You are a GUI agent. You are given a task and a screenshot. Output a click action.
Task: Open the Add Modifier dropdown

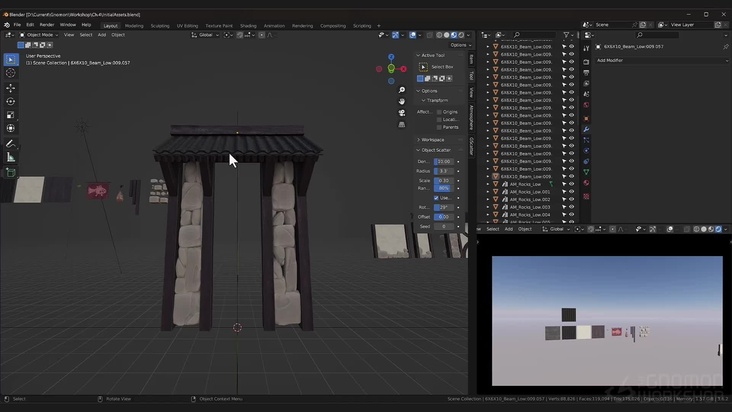(x=662, y=60)
